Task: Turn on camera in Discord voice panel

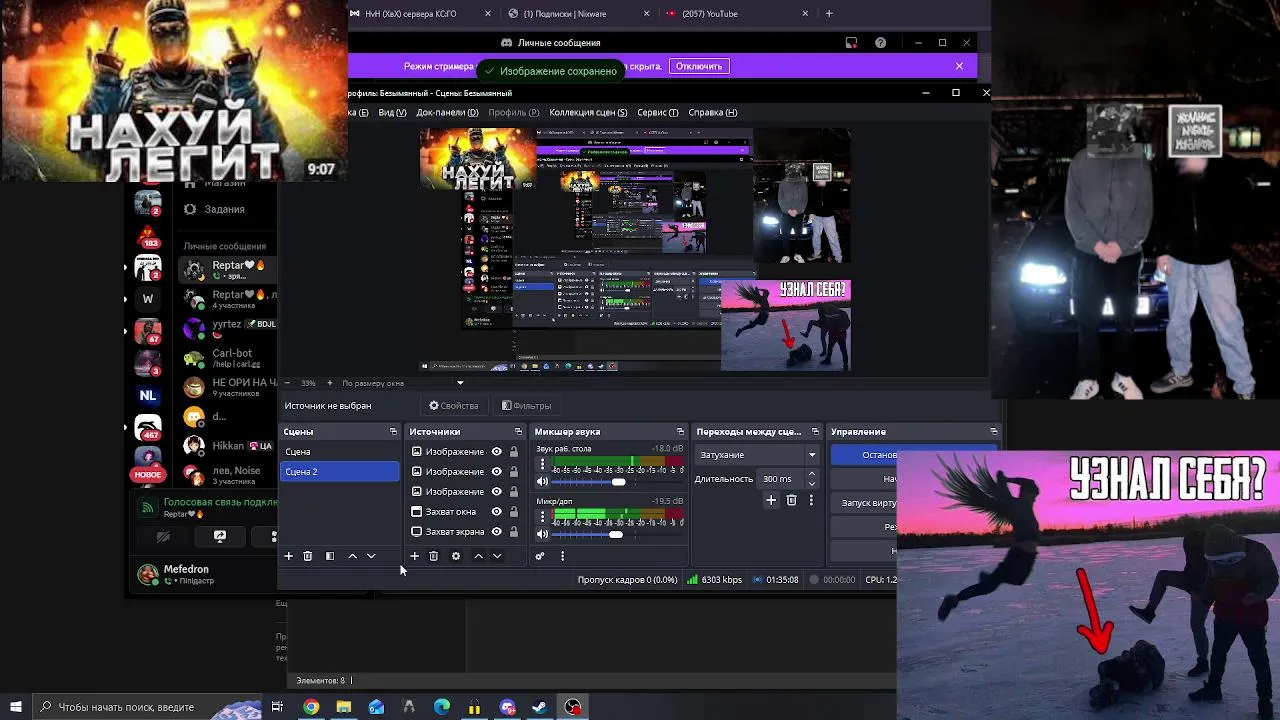Action: pyautogui.click(x=164, y=537)
